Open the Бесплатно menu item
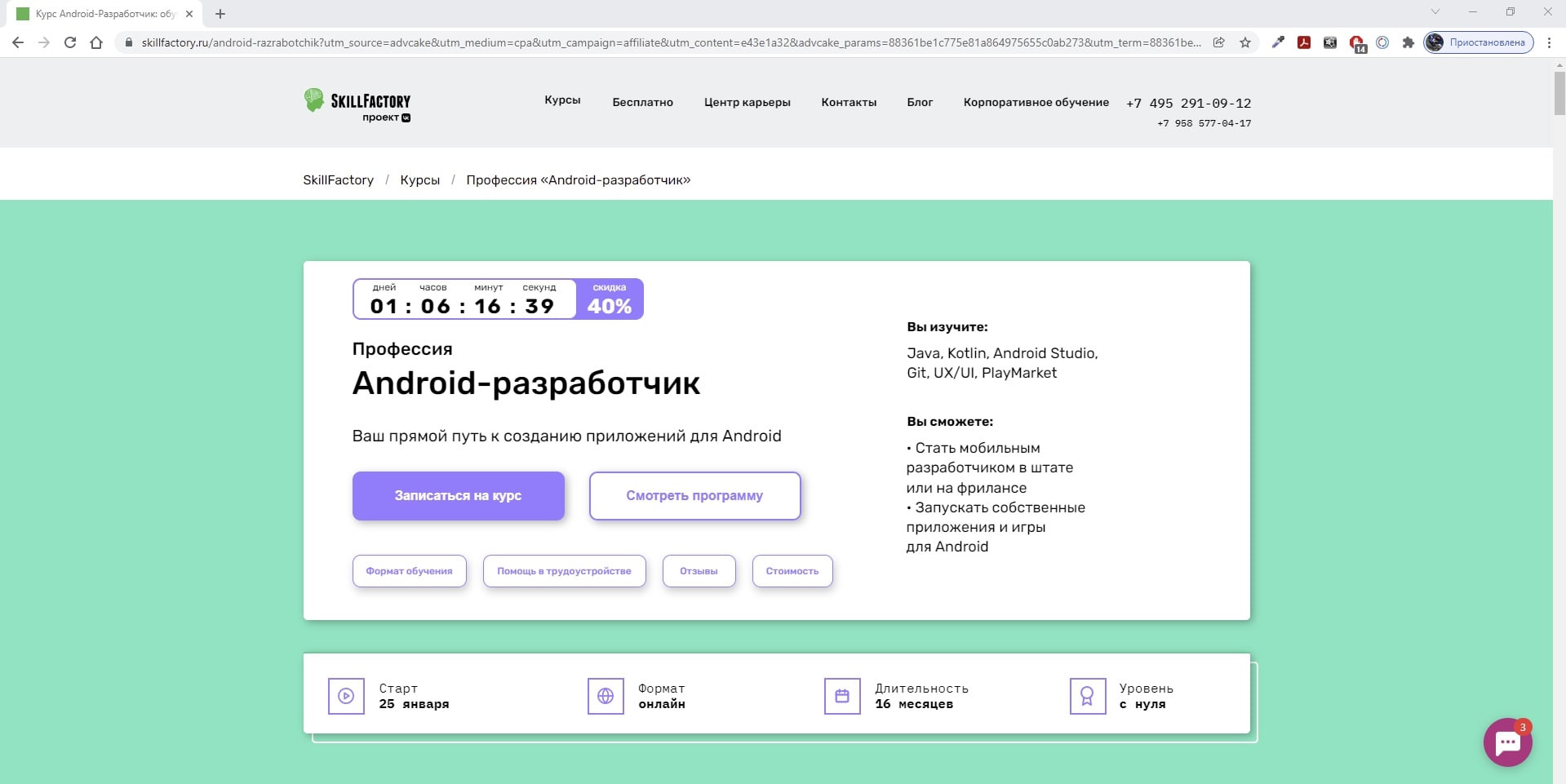The image size is (1566, 784). point(643,102)
